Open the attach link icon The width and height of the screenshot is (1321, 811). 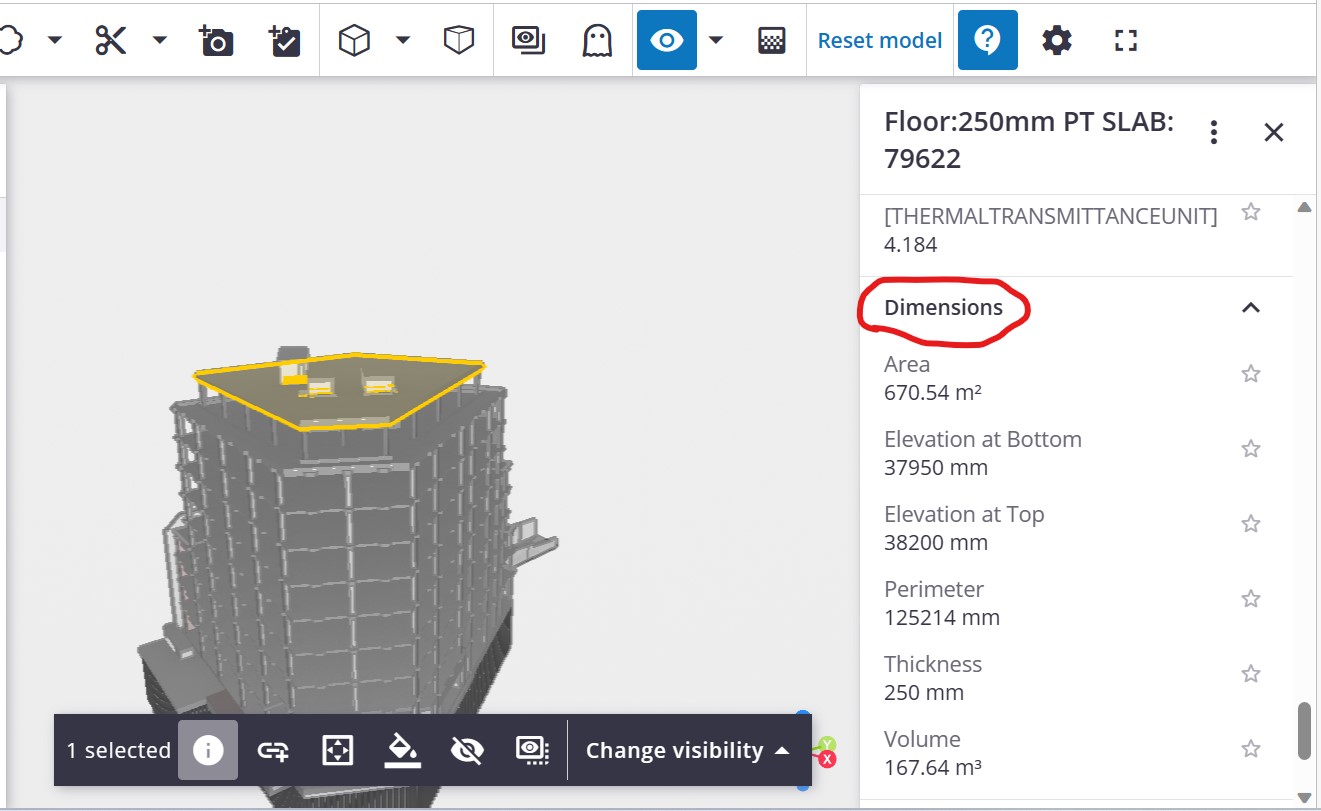[x=272, y=750]
